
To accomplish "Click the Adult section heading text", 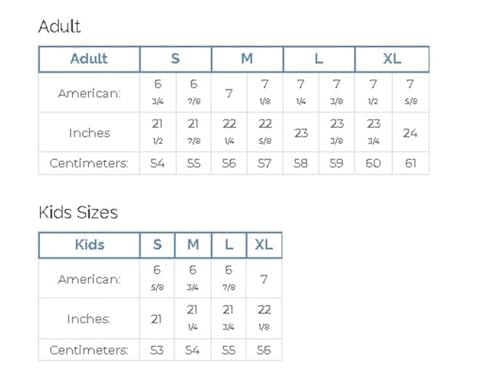I will point(59,26).
